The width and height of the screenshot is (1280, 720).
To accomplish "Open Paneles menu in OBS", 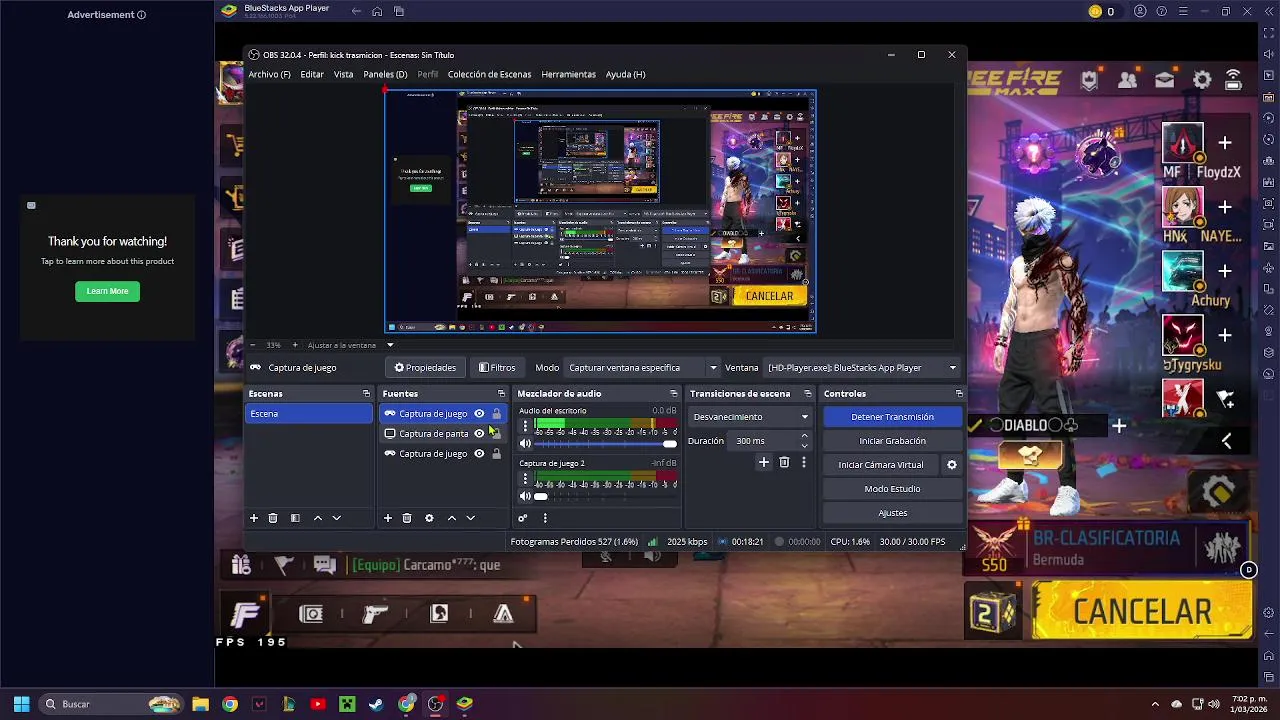I will [x=385, y=74].
